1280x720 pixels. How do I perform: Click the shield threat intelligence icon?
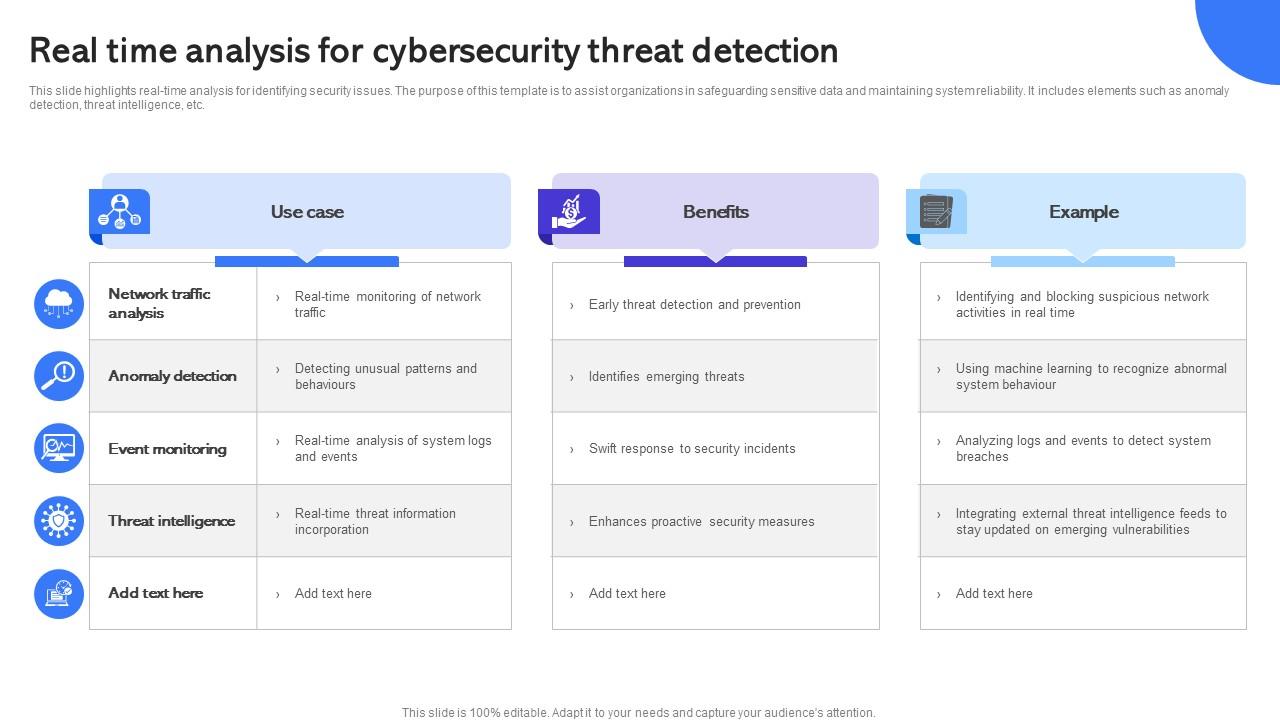pyautogui.click(x=59, y=521)
